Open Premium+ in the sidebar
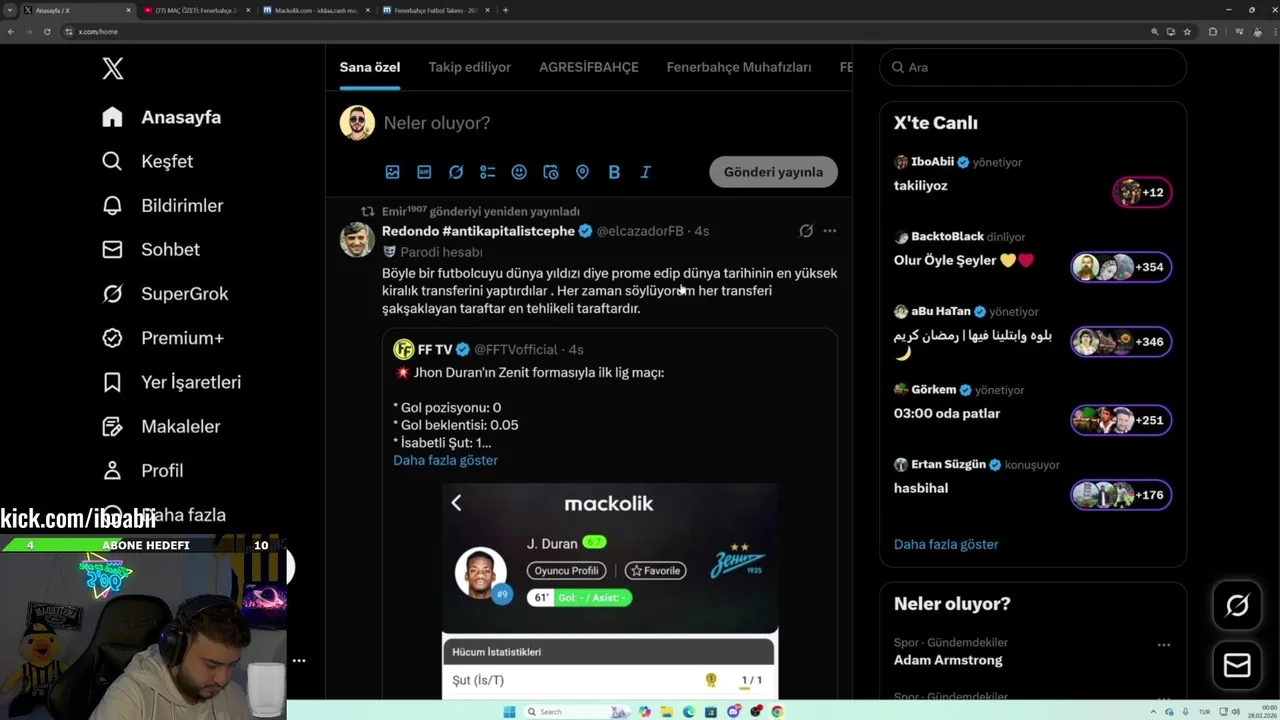Screen dimensions: 1280x720 tap(162, 337)
